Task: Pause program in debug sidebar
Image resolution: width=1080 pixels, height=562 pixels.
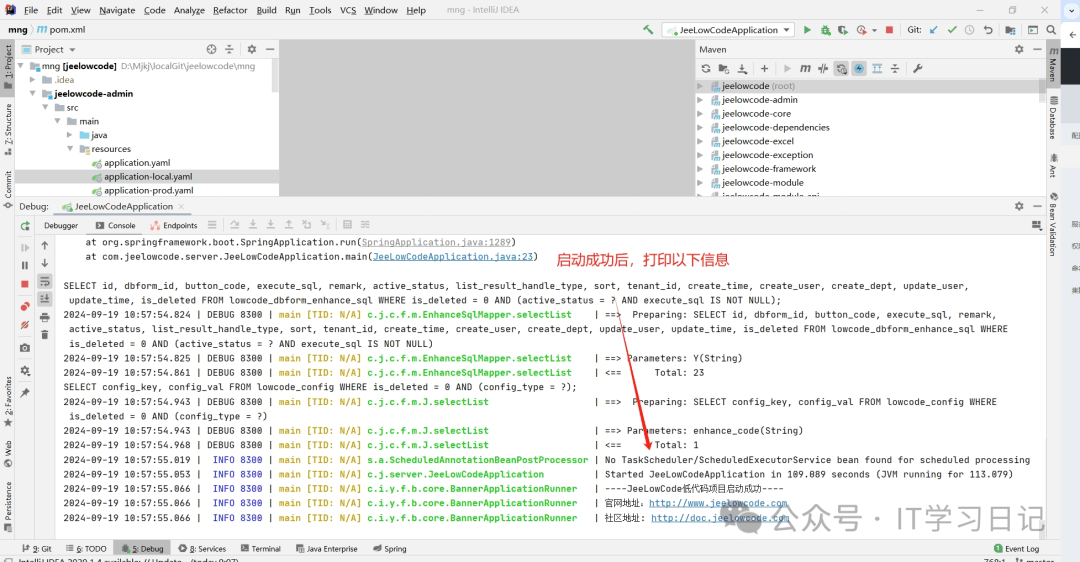Action: 25,265
